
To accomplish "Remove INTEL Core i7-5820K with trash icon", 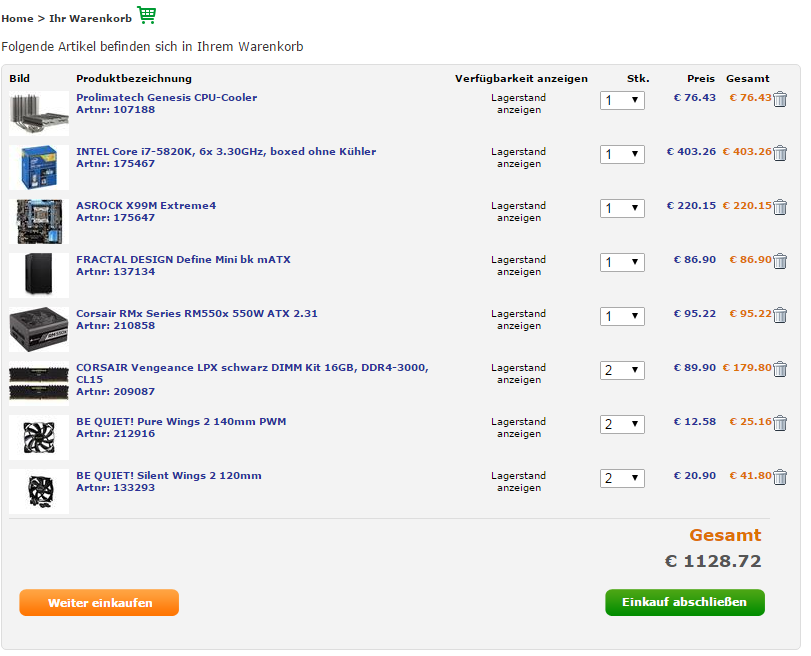I will (780, 153).
